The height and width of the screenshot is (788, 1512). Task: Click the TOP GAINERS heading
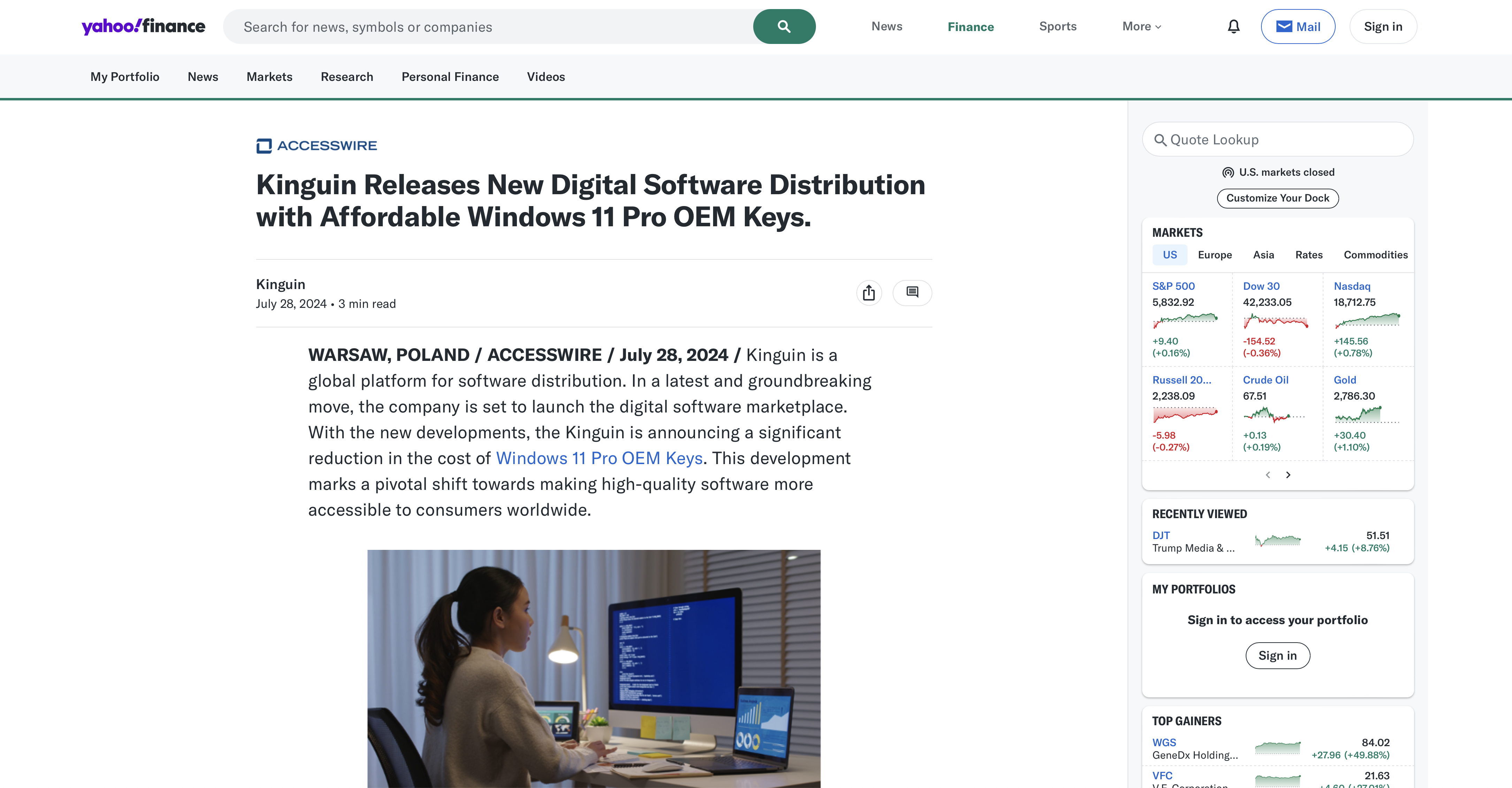[x=1186, y=721]
